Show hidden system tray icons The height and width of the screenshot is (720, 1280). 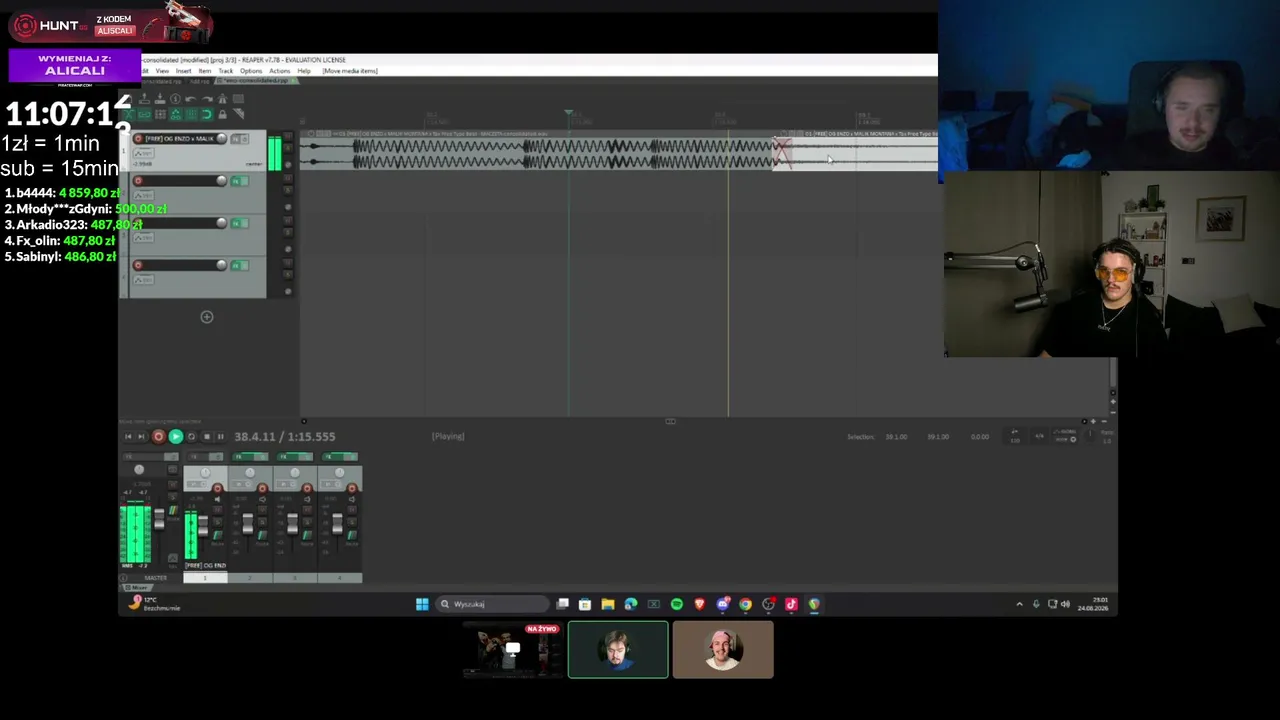(1019, 604)
